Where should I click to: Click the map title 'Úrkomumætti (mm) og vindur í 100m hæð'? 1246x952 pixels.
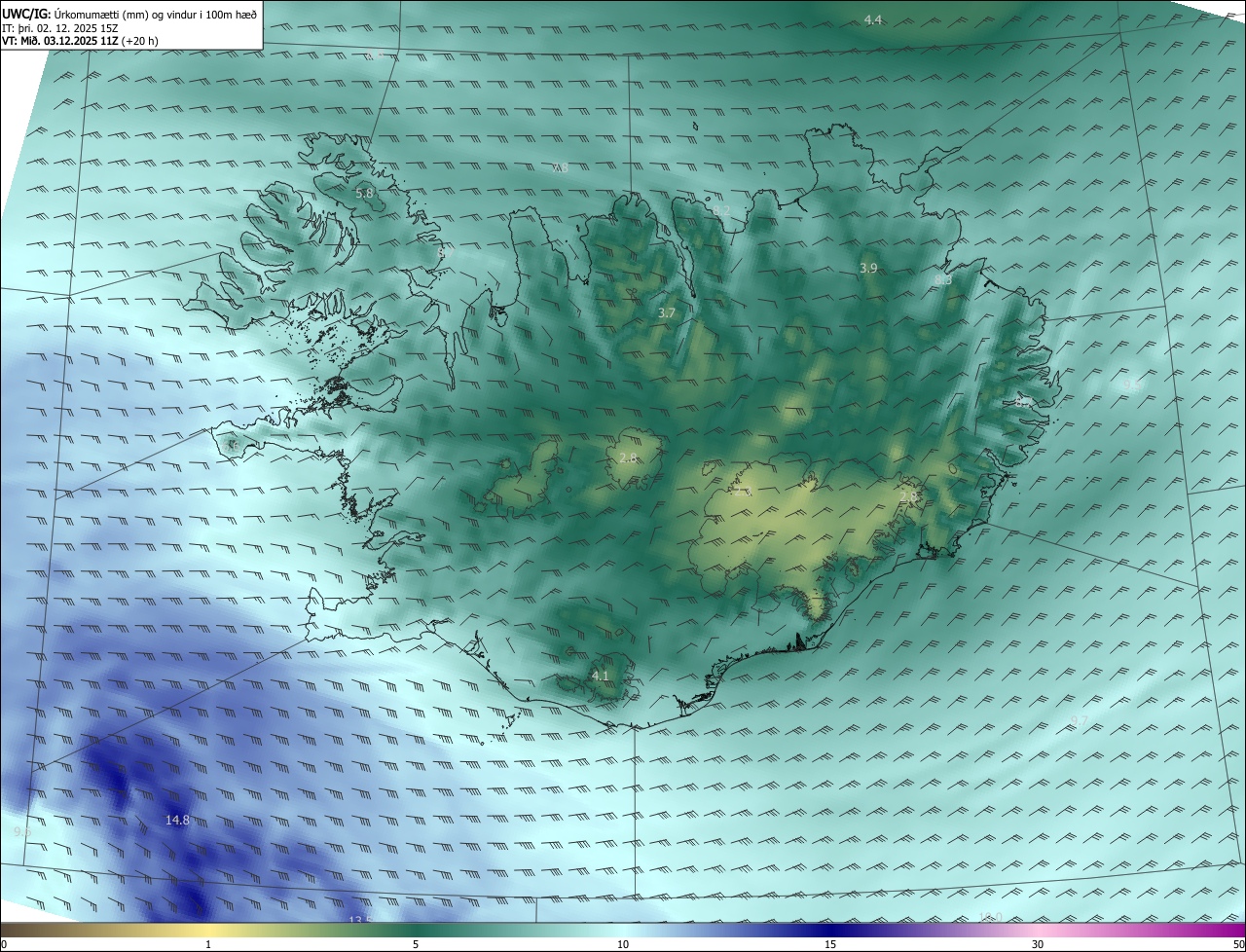pos(155,14)
